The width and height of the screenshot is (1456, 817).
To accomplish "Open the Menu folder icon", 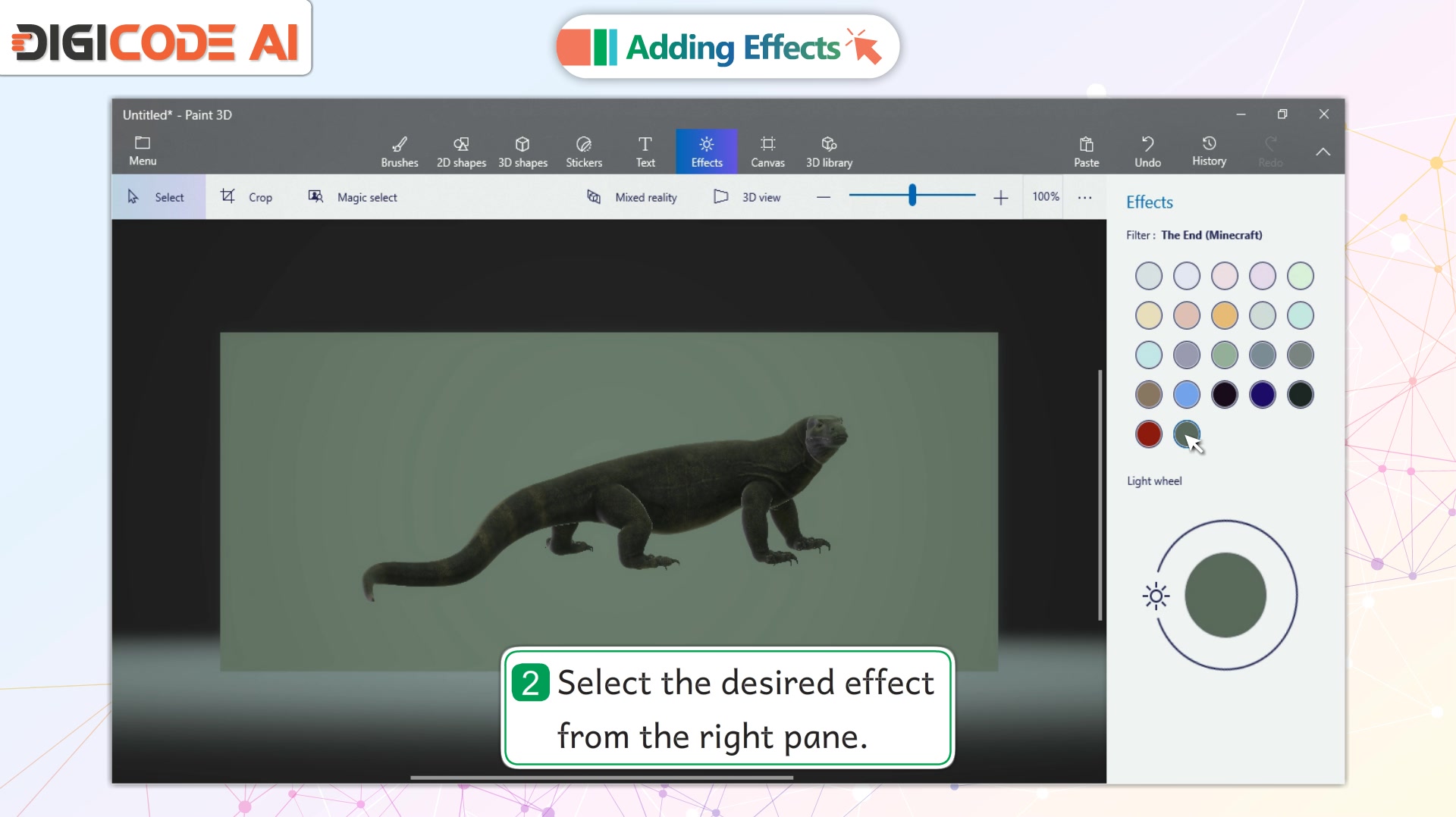I will tap(143, 151).
